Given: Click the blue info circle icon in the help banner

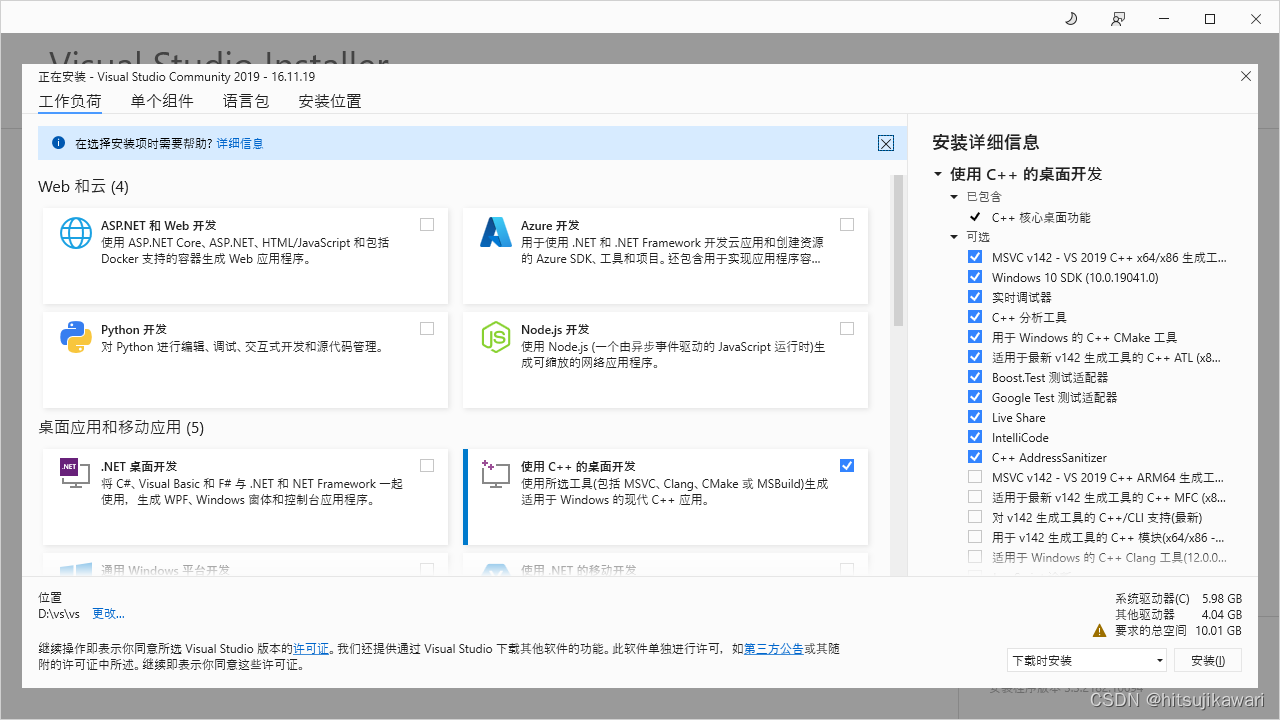Looking at the screenshot, I should pyautogui.click(x=59, y=143).
